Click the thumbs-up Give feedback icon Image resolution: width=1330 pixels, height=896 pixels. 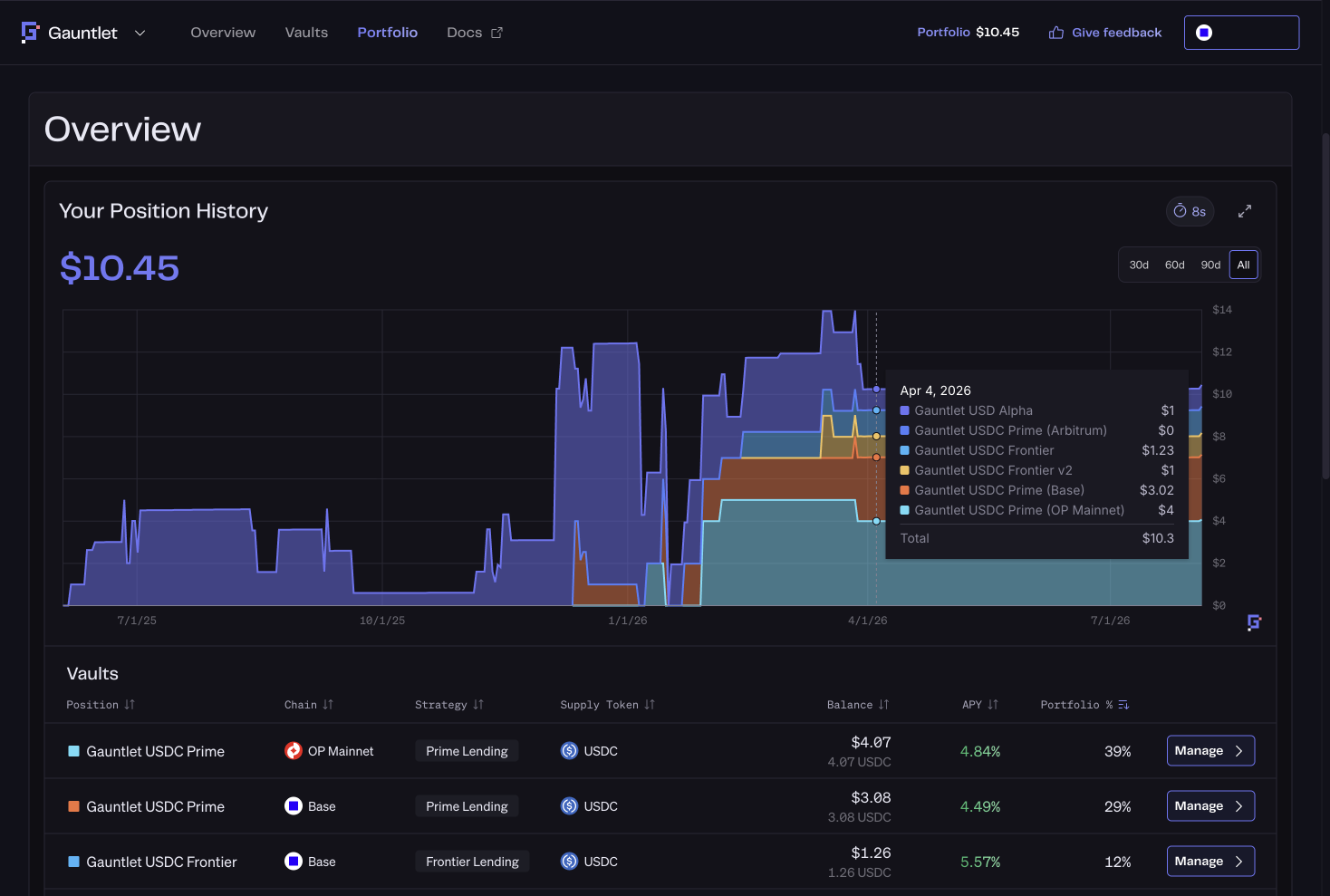click(1056, 33)
